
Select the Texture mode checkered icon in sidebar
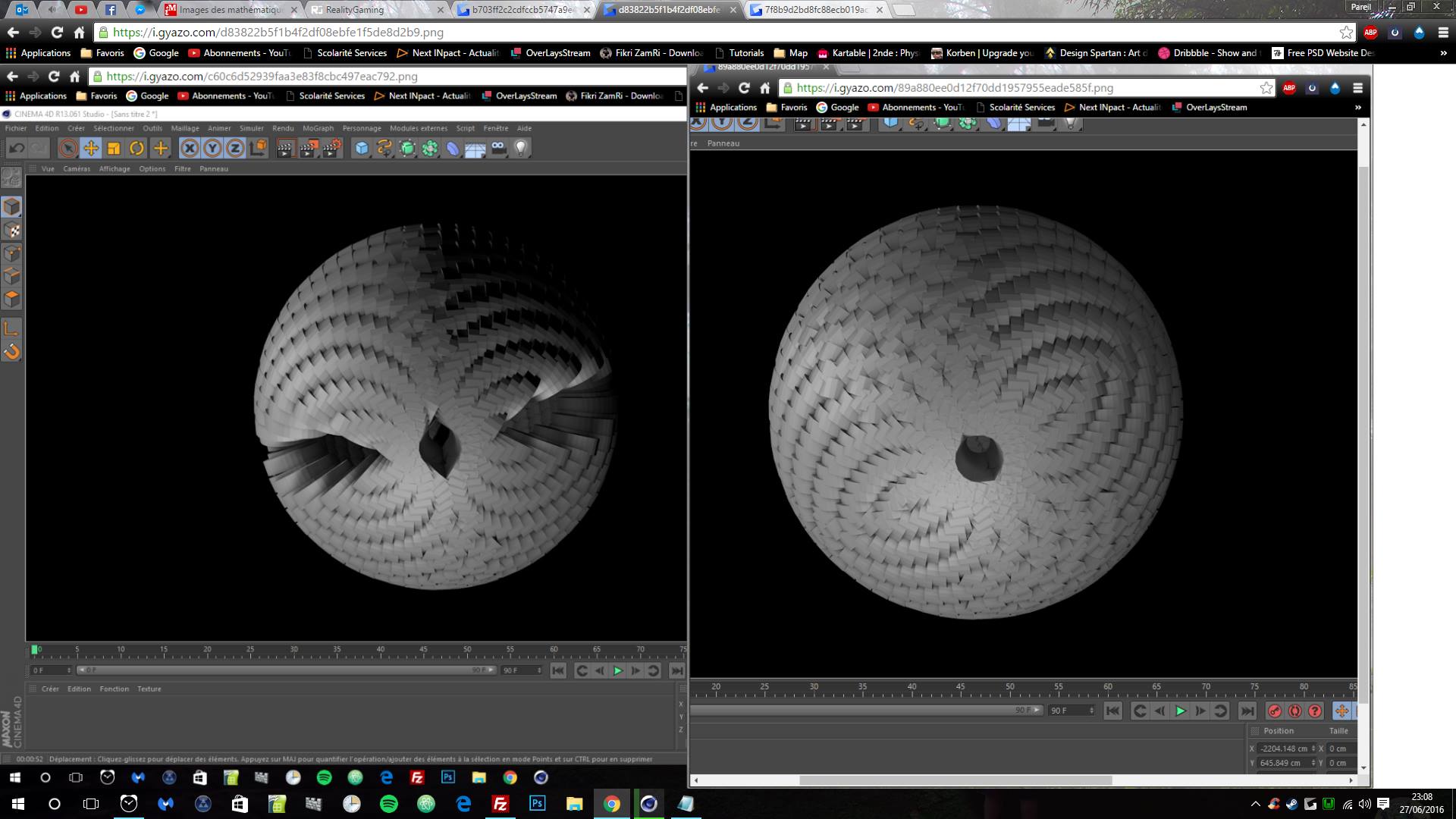(x=11, y=230)
